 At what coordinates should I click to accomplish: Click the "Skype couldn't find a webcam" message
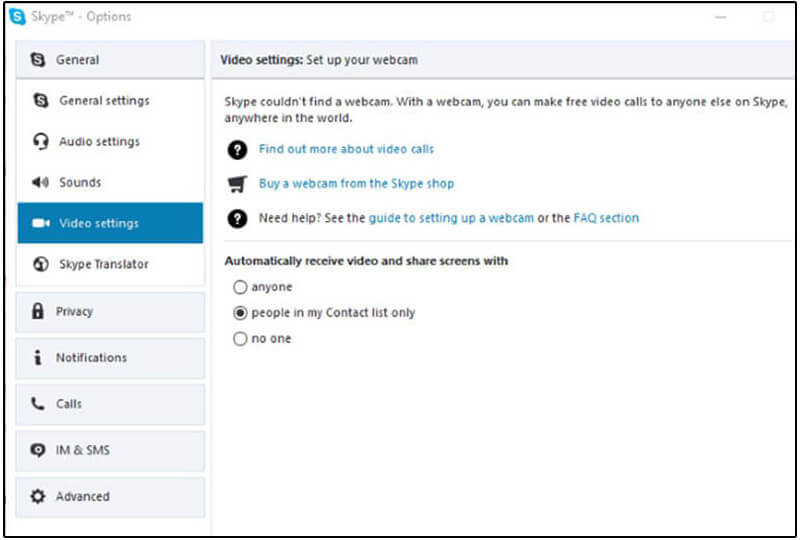tap(506, 110)
